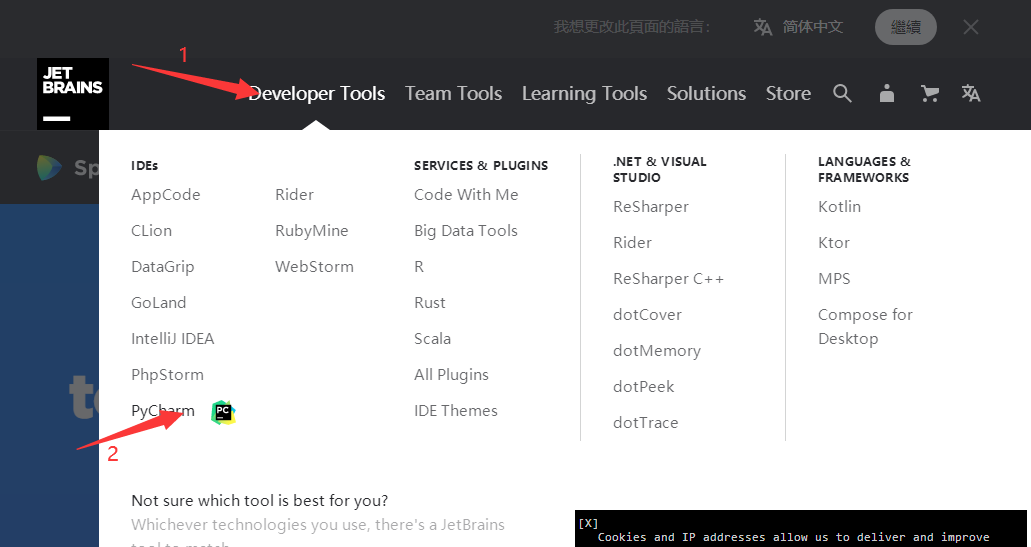
Task: Open the Team Tools menu
Action: pyautogui.click(x=454, y=93)
